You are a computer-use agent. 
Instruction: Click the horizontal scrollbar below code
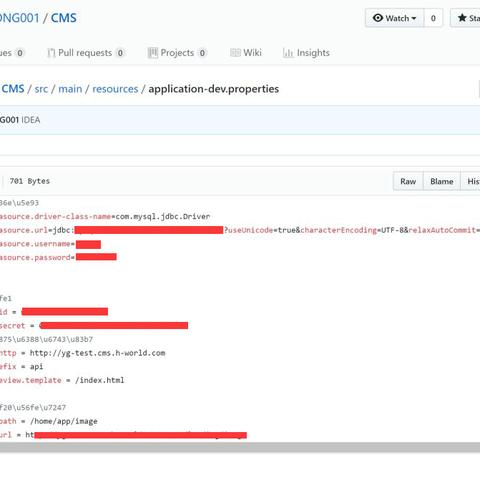(240, 447)
